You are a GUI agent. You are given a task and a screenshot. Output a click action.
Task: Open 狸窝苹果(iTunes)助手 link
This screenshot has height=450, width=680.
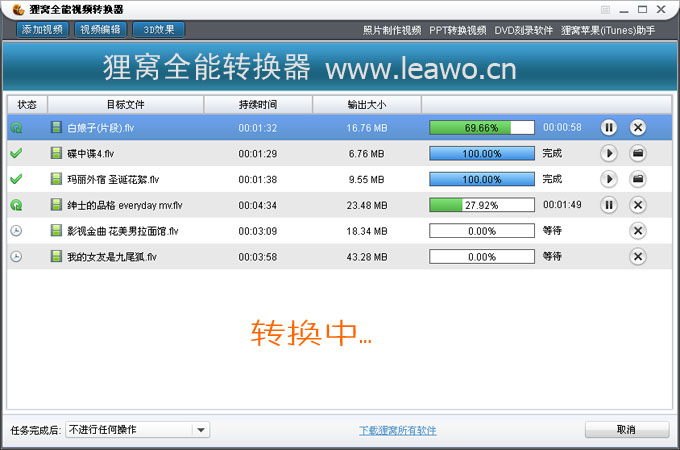pyautogui.click(x=608, y=30)
